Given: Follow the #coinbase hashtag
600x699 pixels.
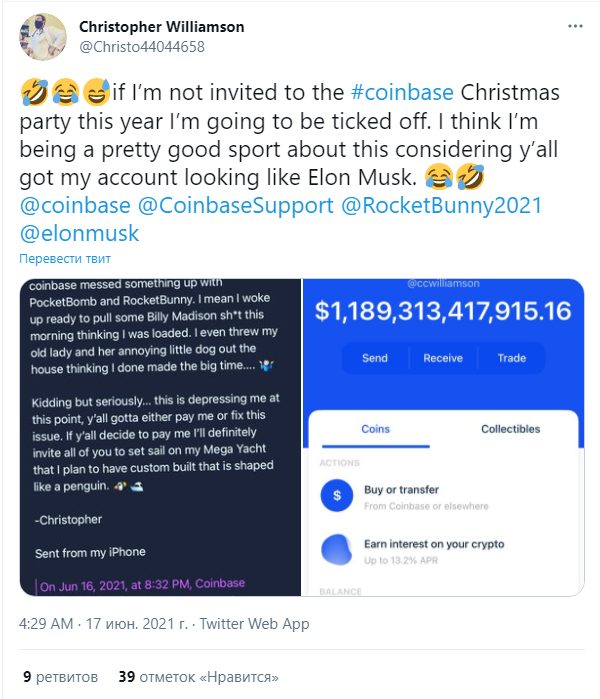Looking at the screenshot, I should click(x=402, y=93).
